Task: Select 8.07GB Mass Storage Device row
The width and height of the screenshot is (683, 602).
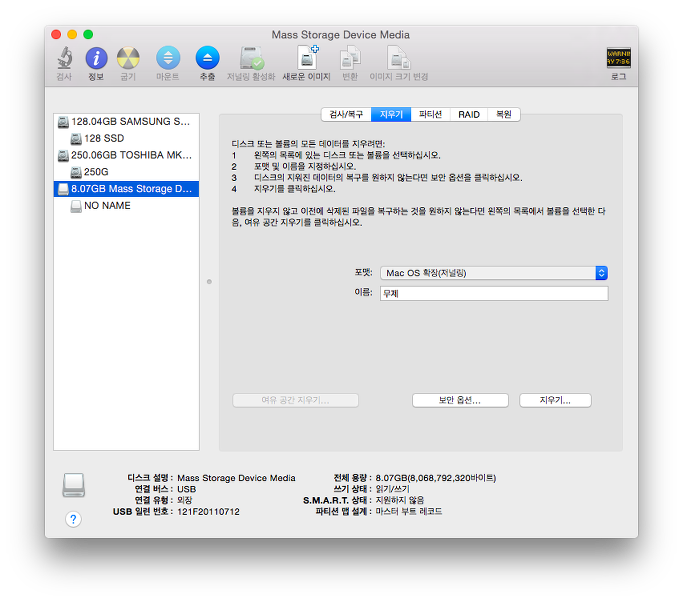Action: [x=126, y=189]
